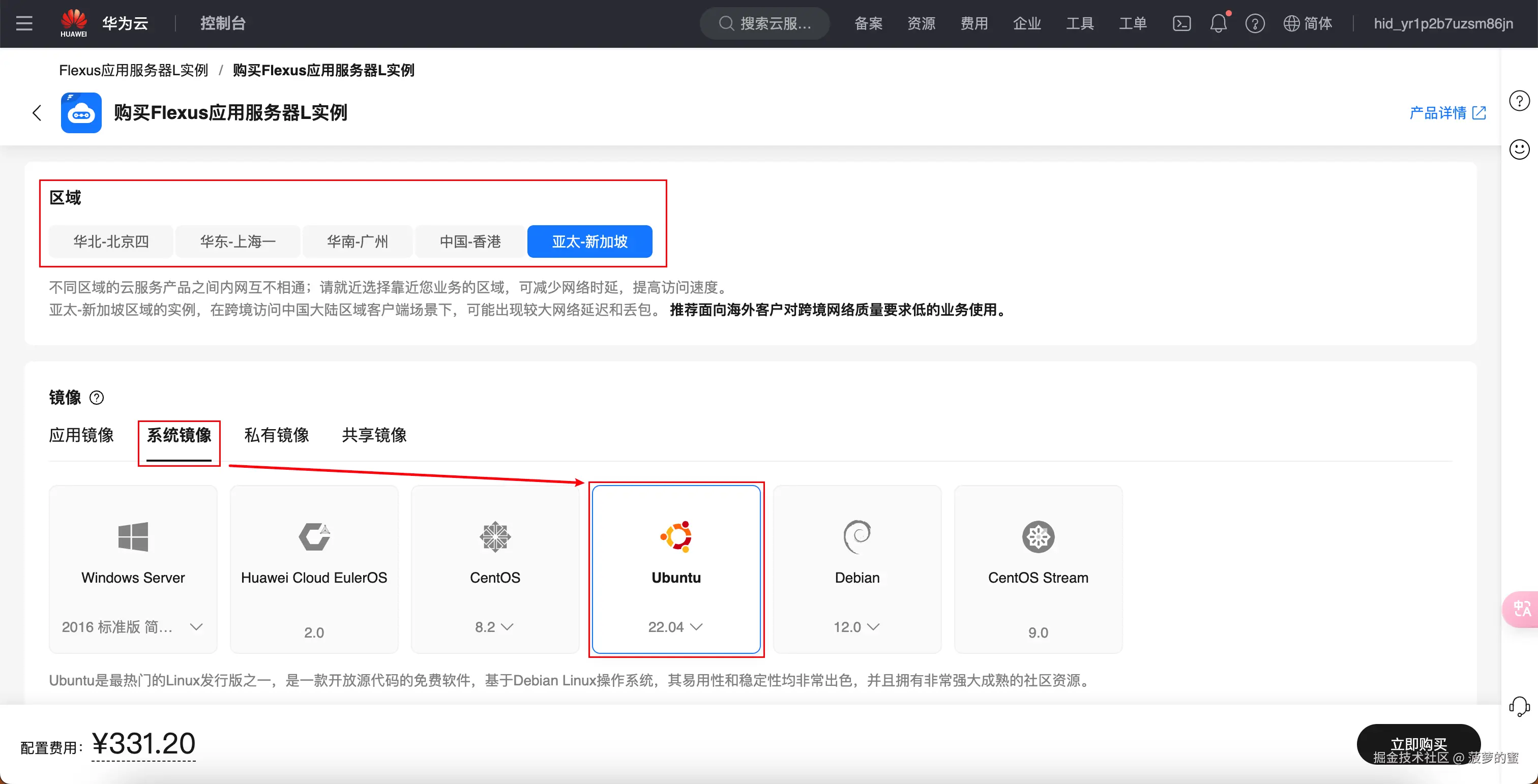Click the feedback smiley icon on right edge
This screenshot has height=784, width=1538.
click(x=1520, y=149)
